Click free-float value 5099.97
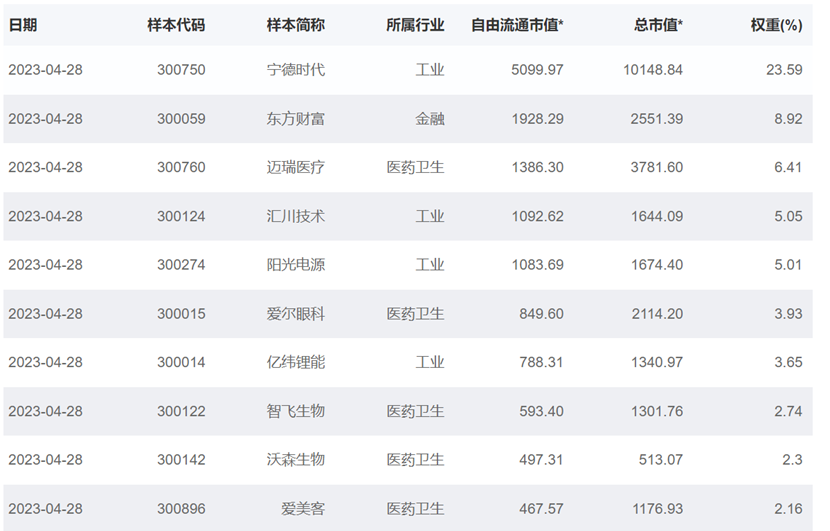The width and height of the screenshot is (830, 531). 537,70
